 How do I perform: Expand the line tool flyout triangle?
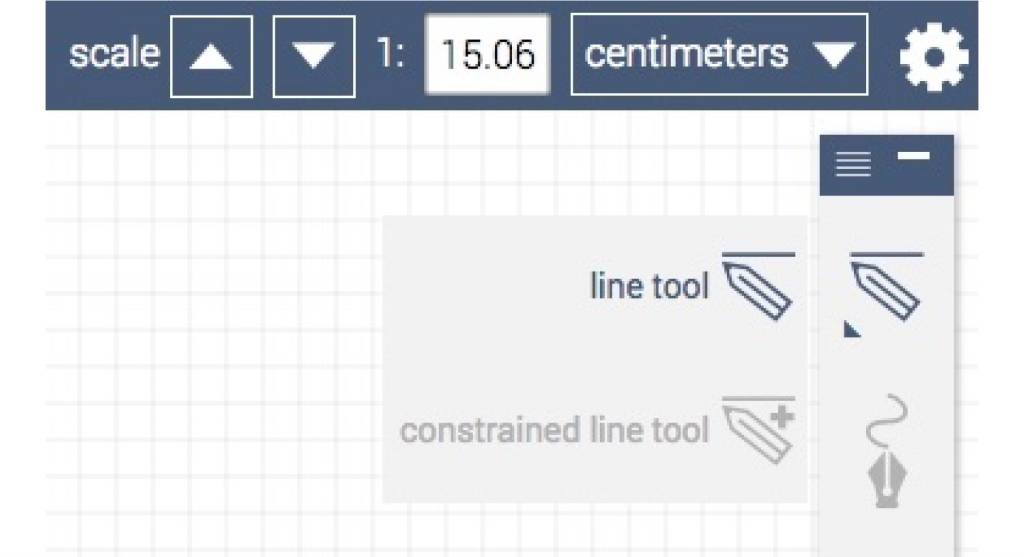851,330
